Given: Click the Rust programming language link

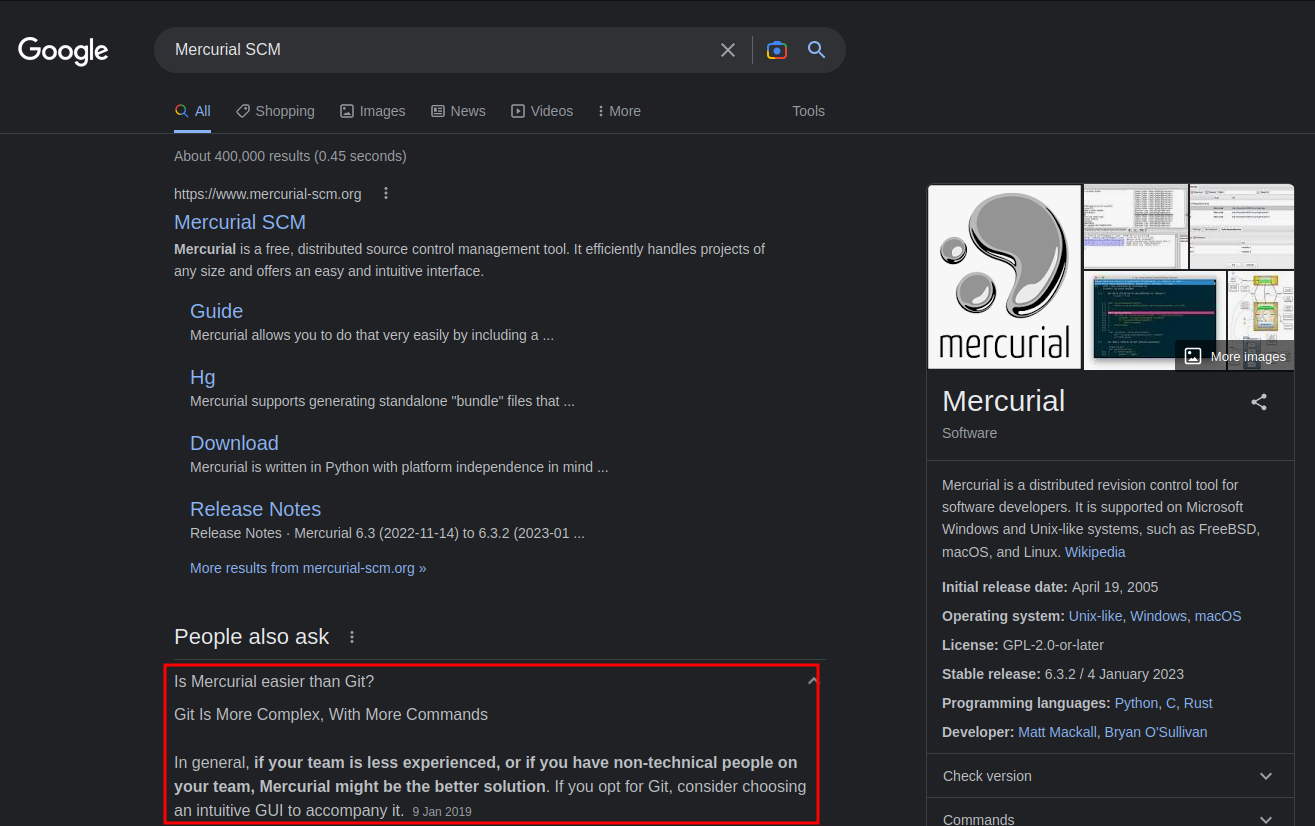Looking at the screenshot, I should pos(1198,703).
